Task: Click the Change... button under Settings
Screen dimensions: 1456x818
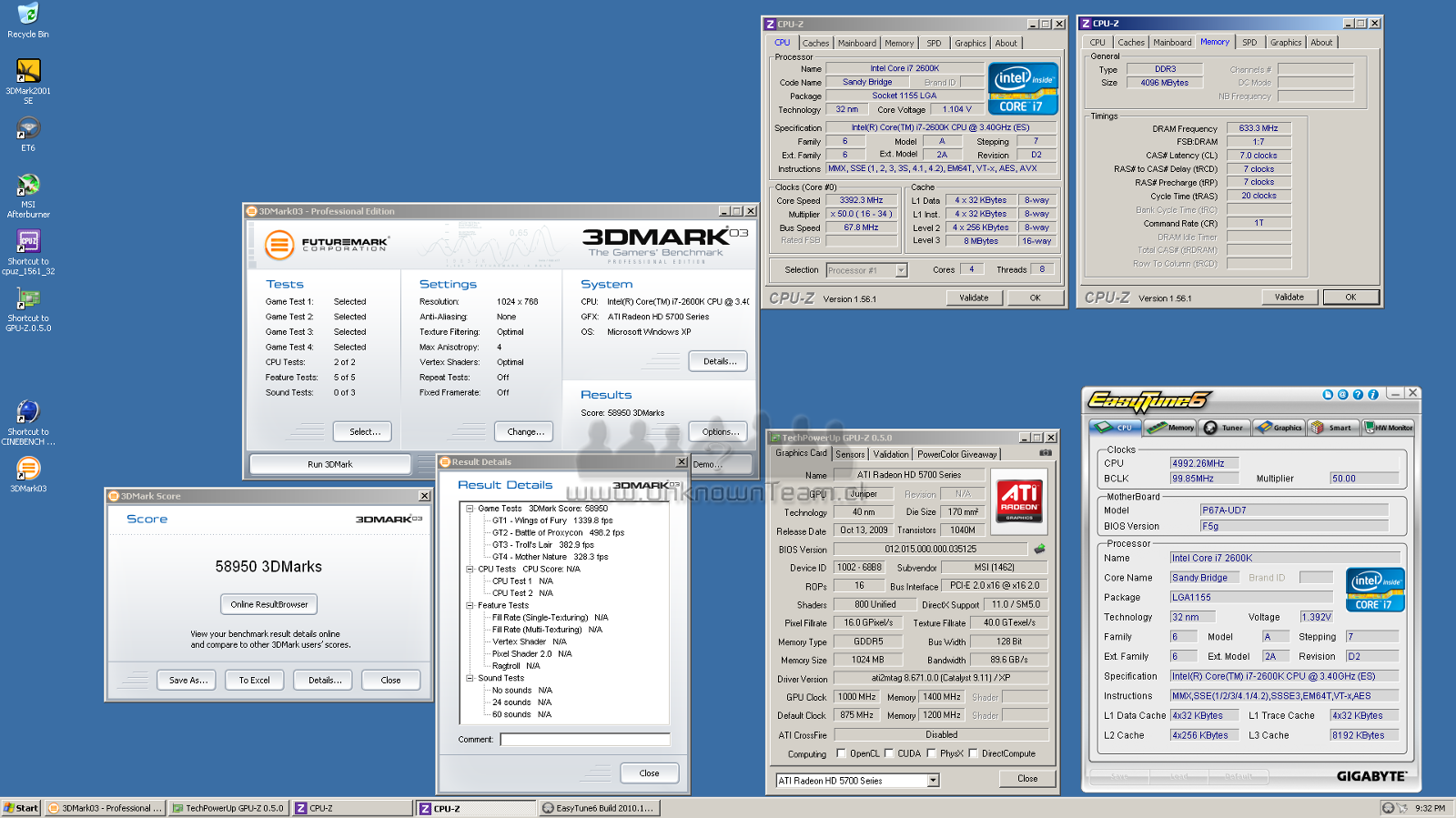Action: click(x=525, y=431)
